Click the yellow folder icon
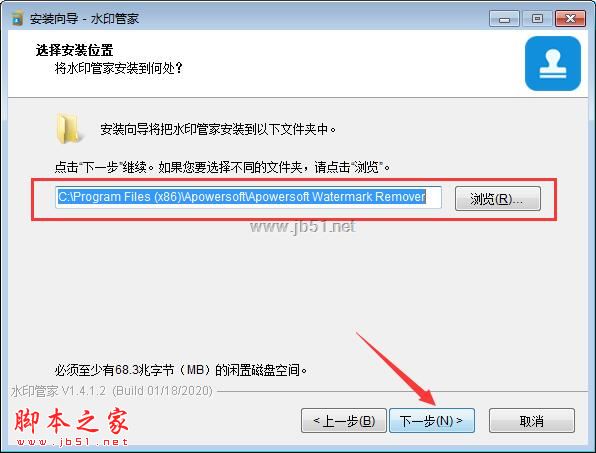Viewport: 596px width, 453px height. (68, 128)
